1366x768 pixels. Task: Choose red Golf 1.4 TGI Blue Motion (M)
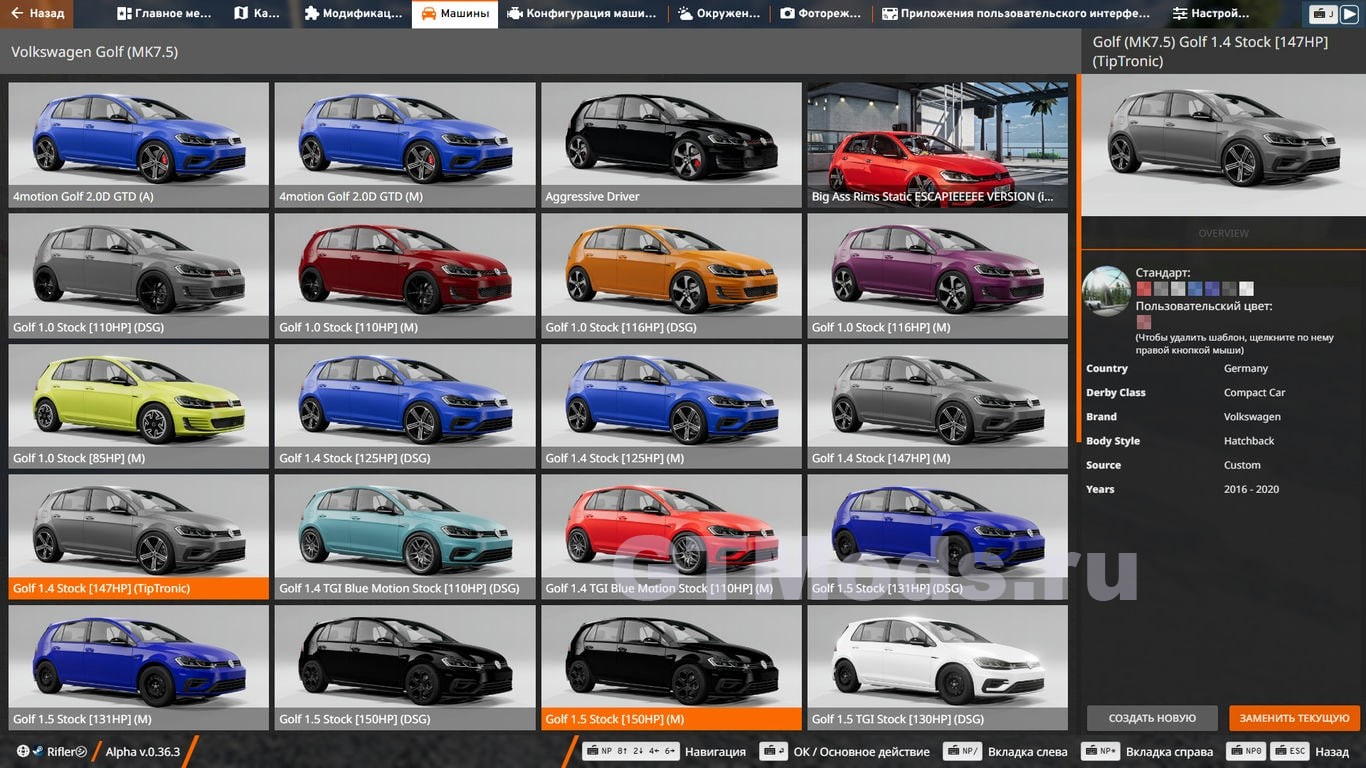point(672,537)
